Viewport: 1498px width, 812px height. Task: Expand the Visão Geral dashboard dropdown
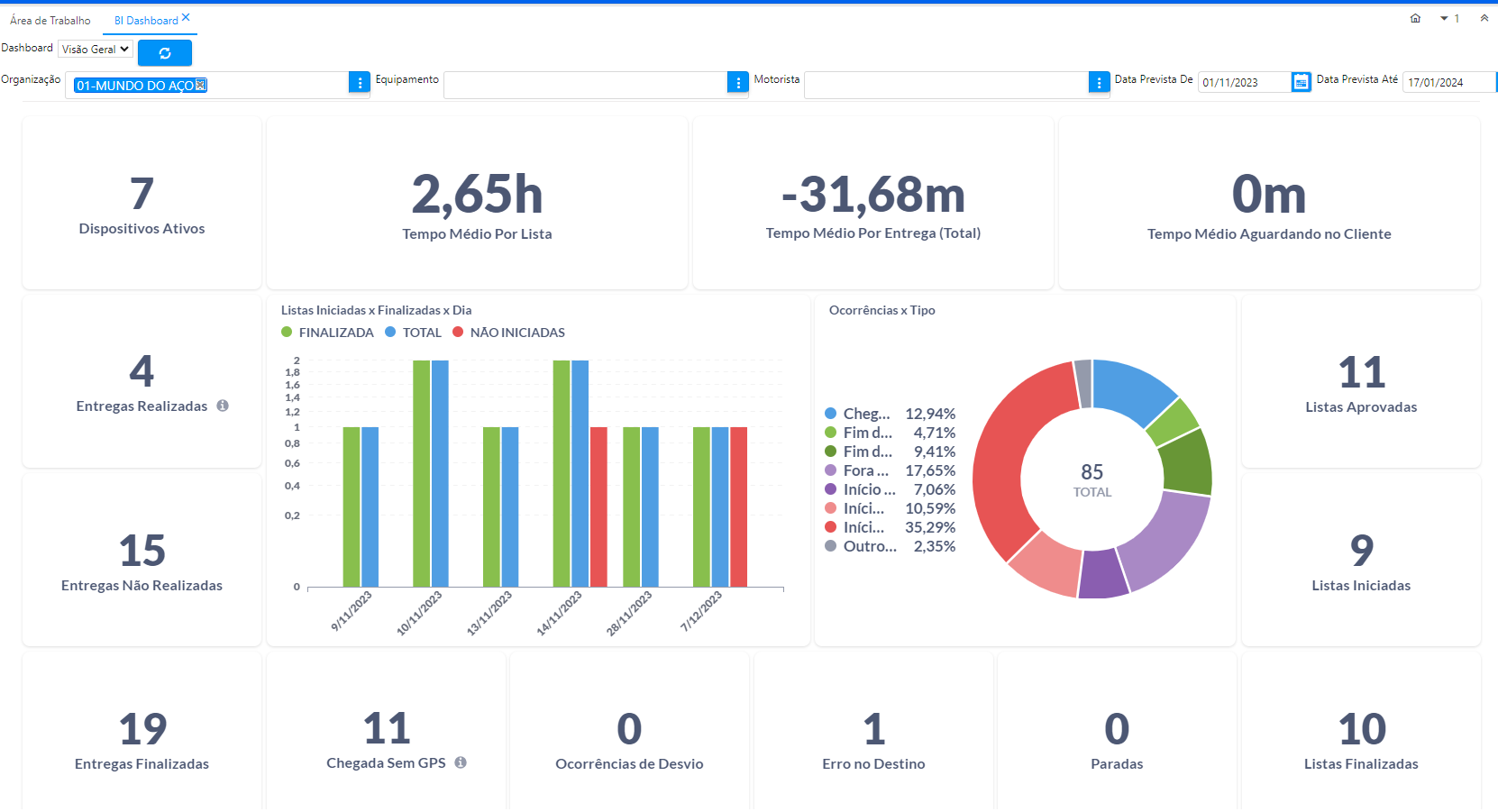[x=96, y=50]
